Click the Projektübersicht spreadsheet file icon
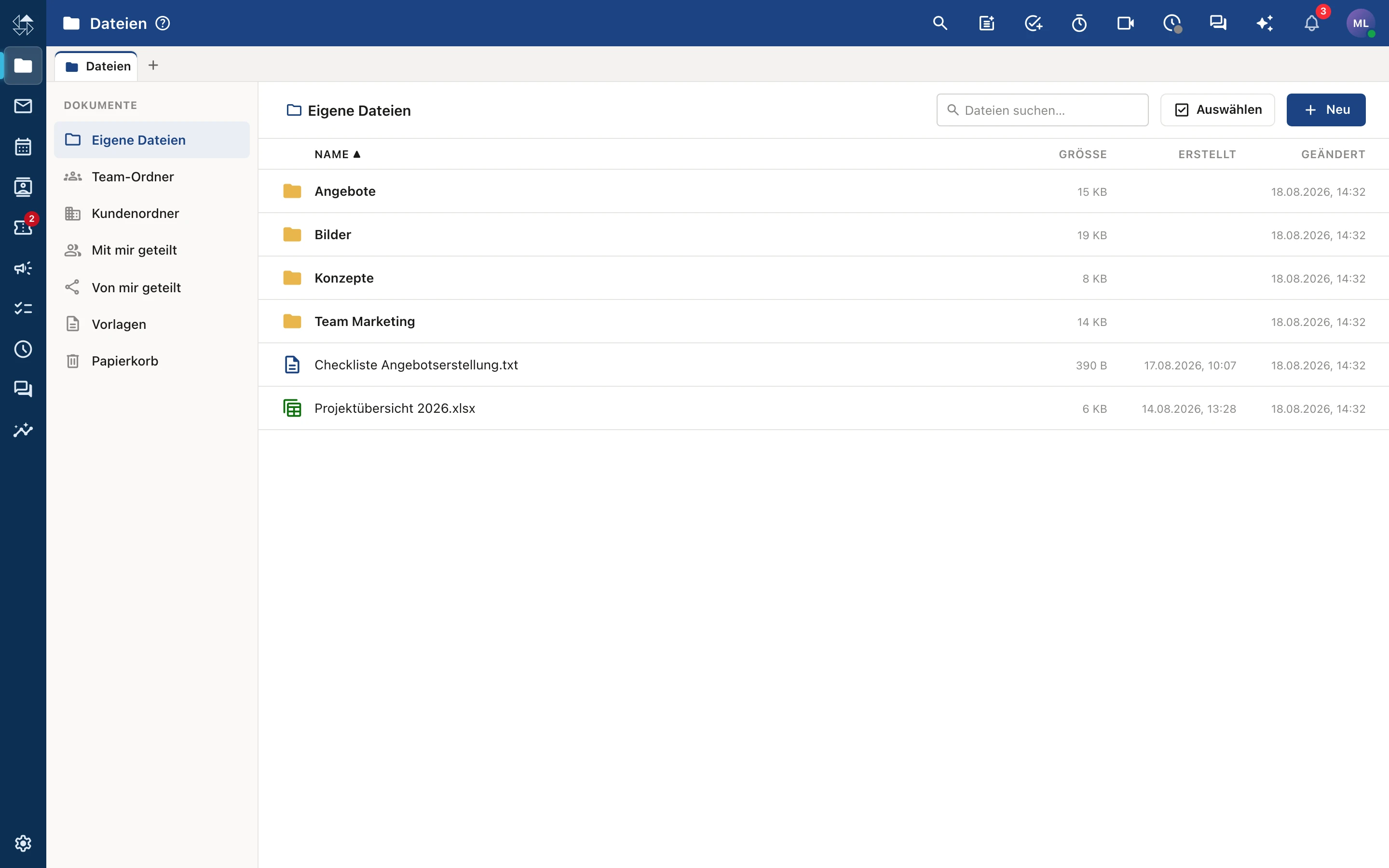1389x868 pixels. [x=292, y=408]
